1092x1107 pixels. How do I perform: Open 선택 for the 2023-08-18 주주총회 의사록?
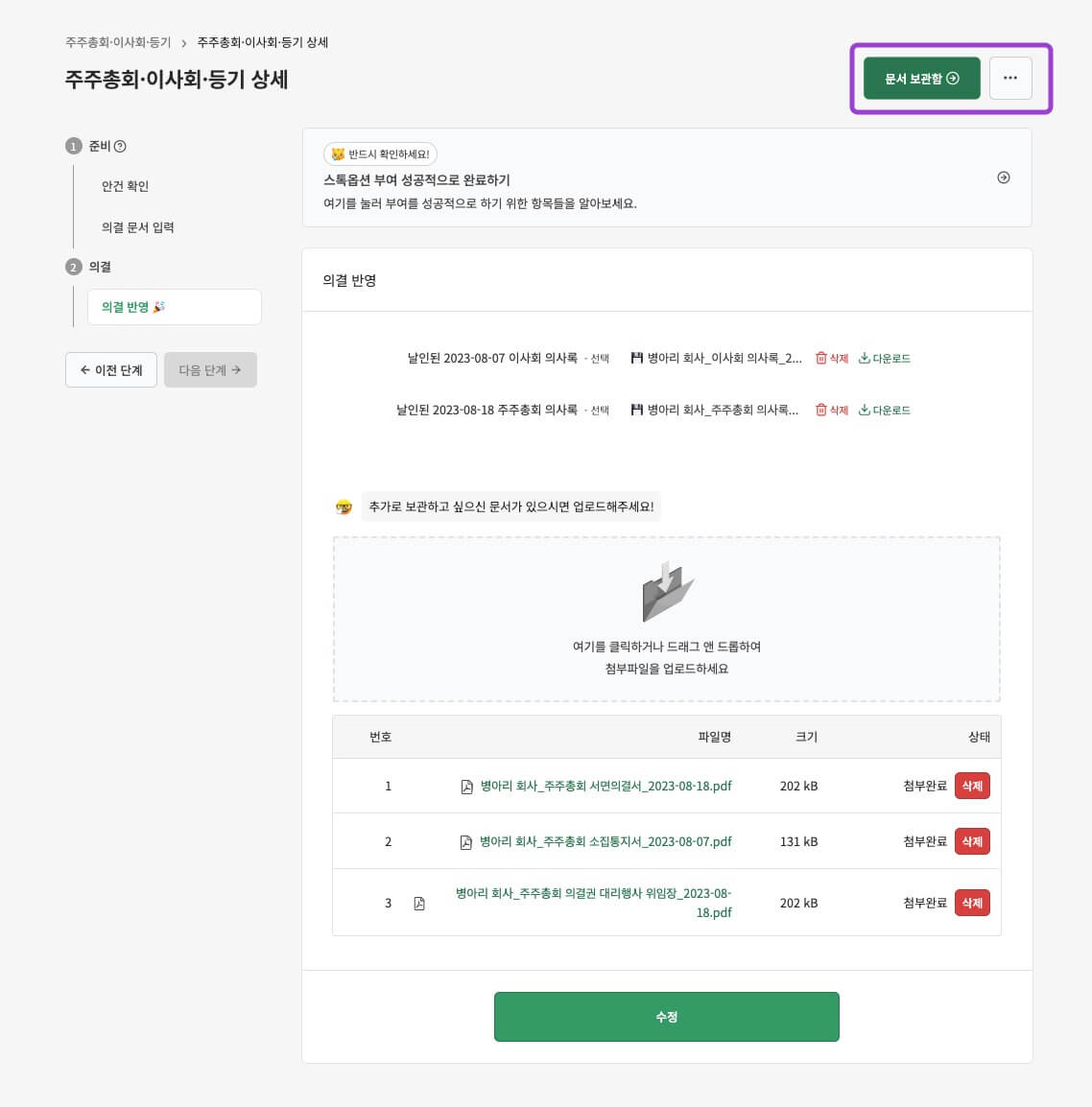pos(600,409)
